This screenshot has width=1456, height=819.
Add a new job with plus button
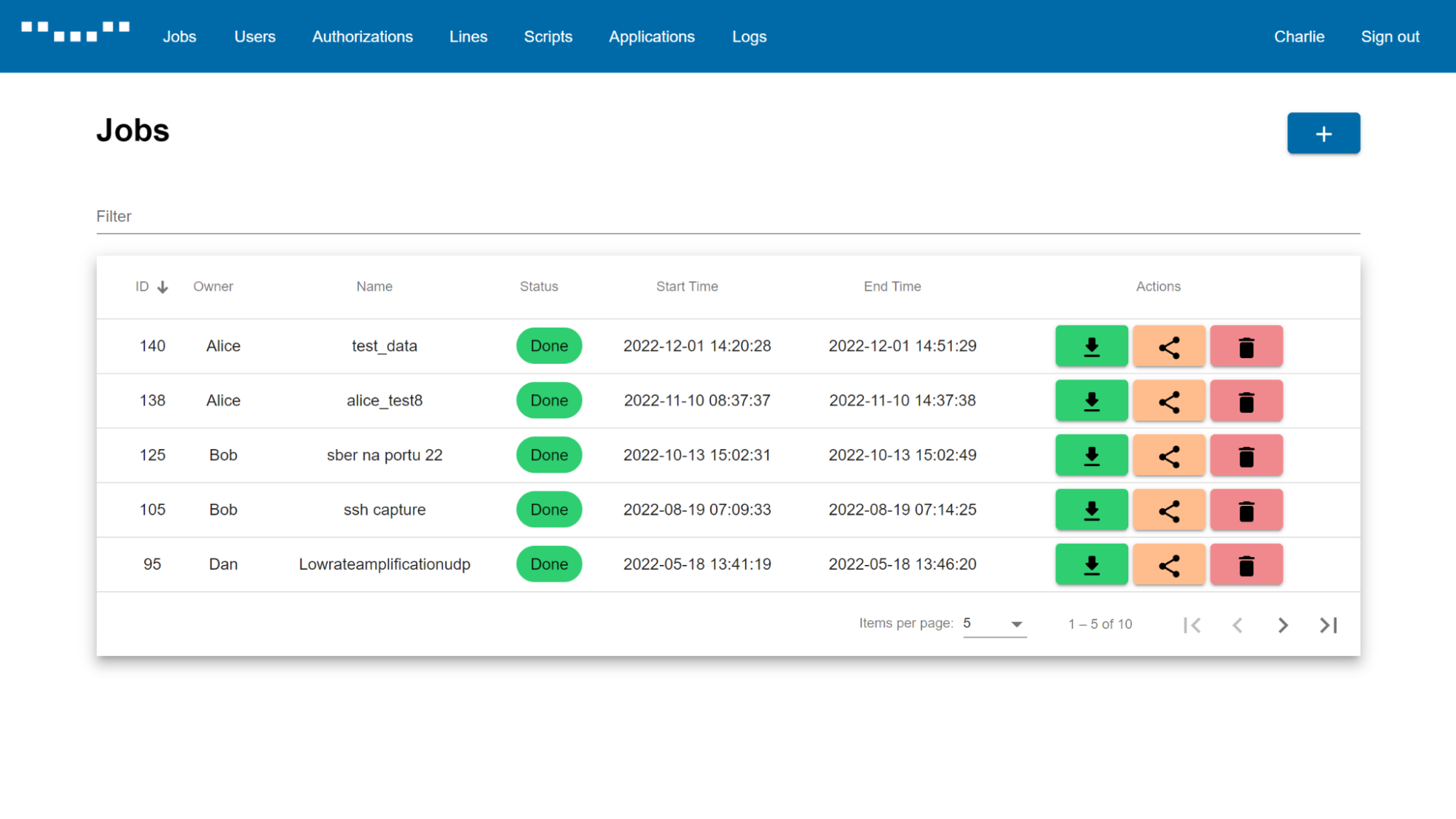pos(1323,133)
